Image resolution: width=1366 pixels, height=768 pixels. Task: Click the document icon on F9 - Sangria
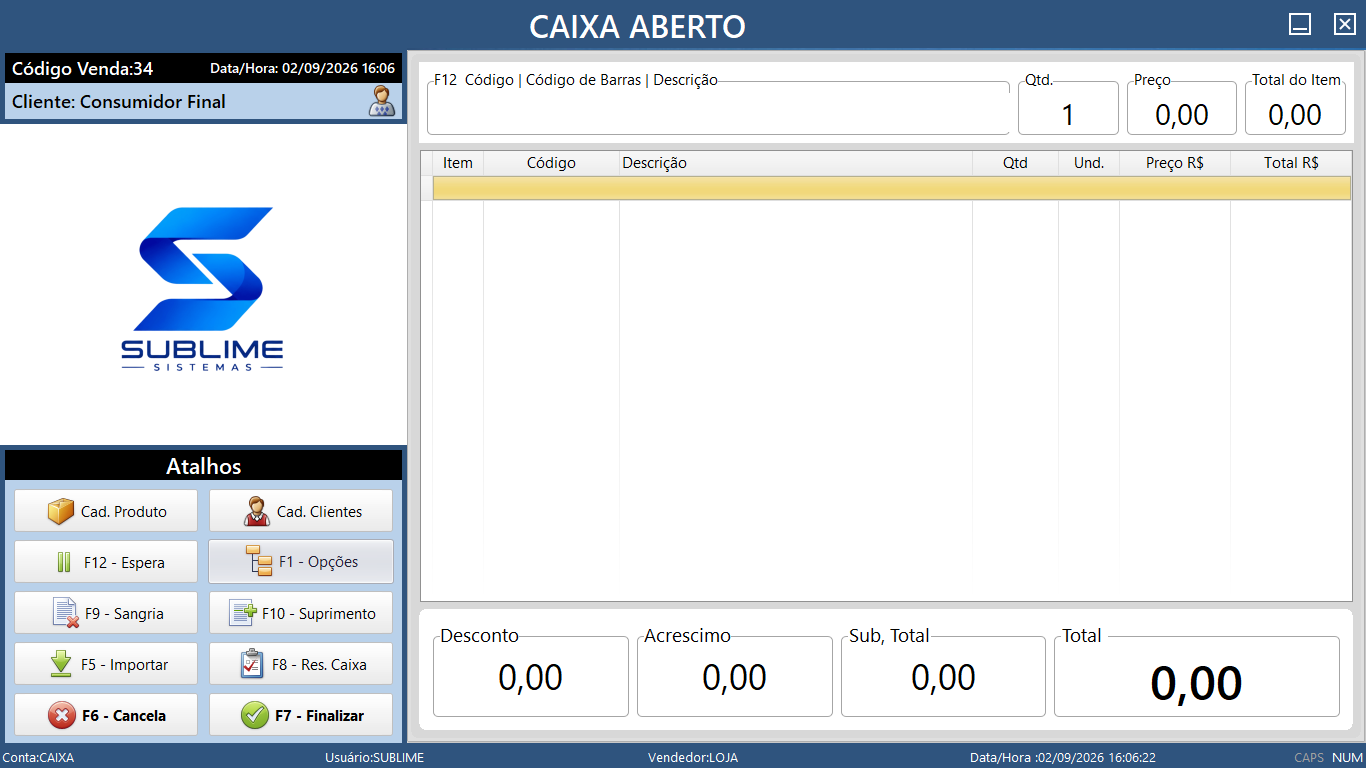(65, 613)
